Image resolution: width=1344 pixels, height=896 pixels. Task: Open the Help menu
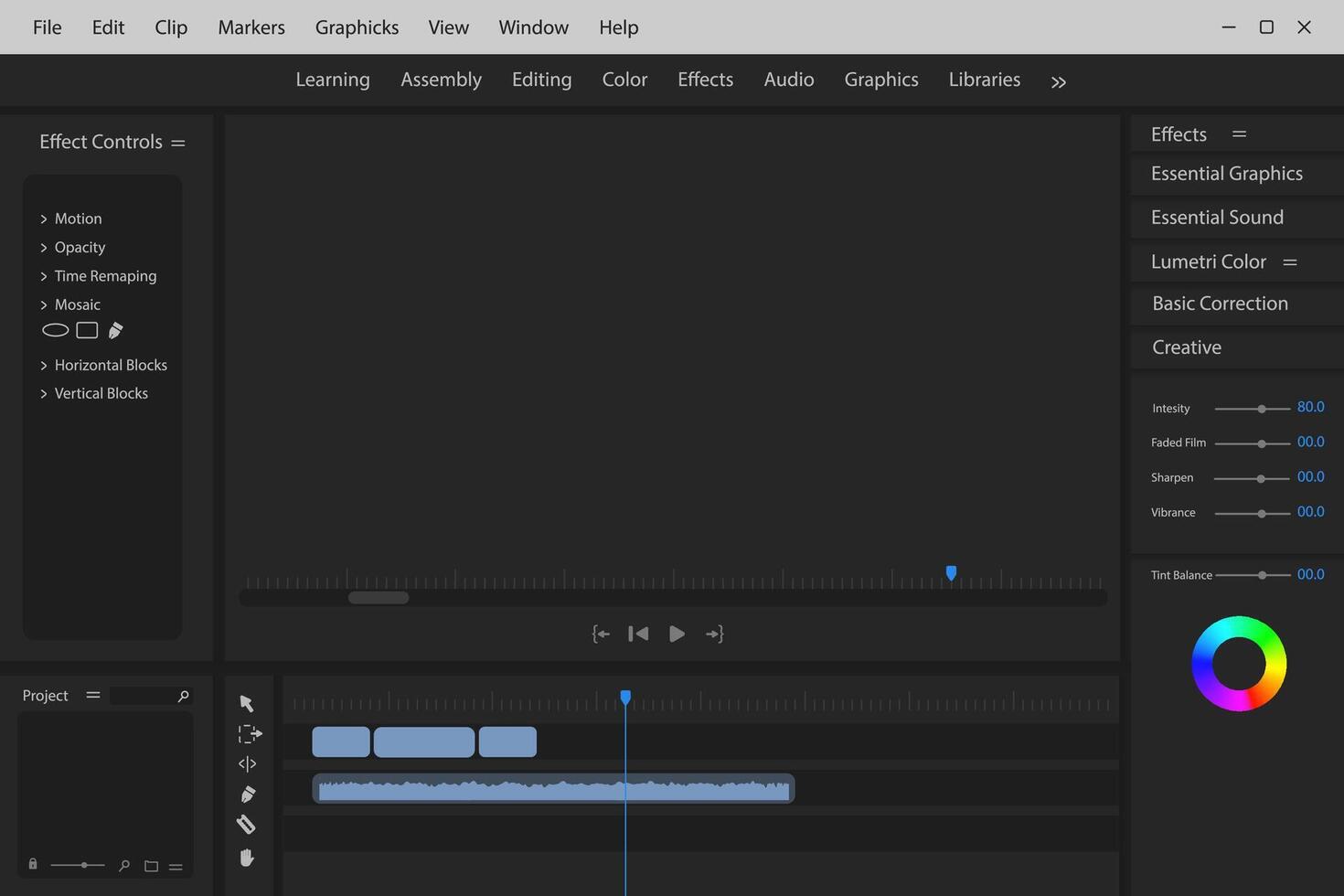(619, 27)
